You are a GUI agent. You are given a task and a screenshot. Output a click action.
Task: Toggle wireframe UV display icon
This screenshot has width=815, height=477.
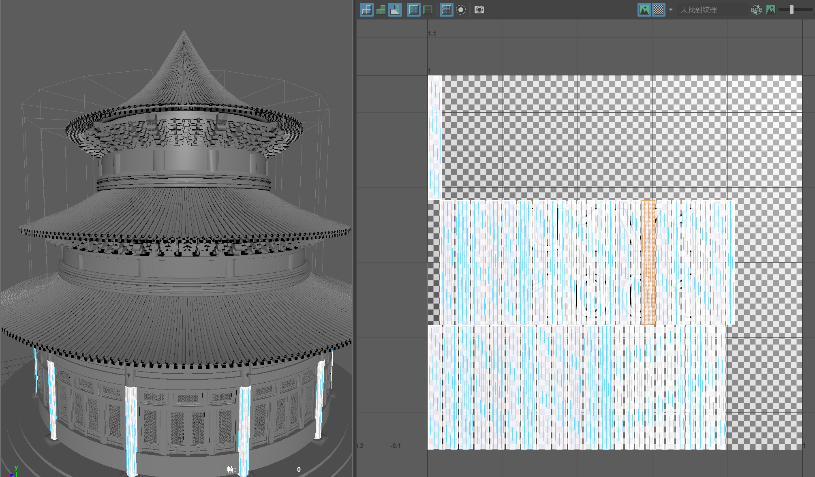pyautogui.click(x=367, y=9)
